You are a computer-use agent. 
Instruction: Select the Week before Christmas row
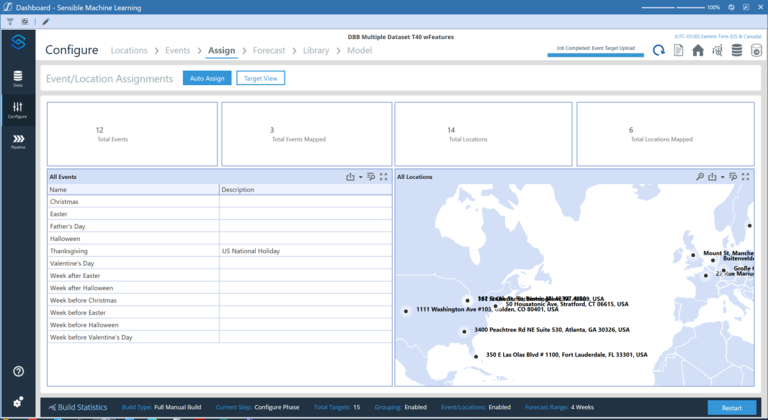(x=219, y=300)
